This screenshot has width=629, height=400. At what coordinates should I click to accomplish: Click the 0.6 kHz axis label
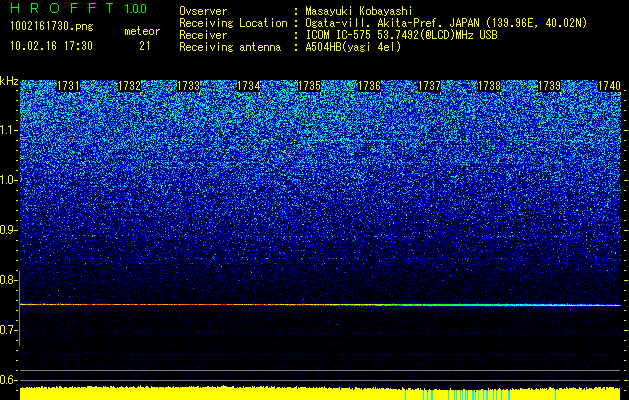click(7, 380)
